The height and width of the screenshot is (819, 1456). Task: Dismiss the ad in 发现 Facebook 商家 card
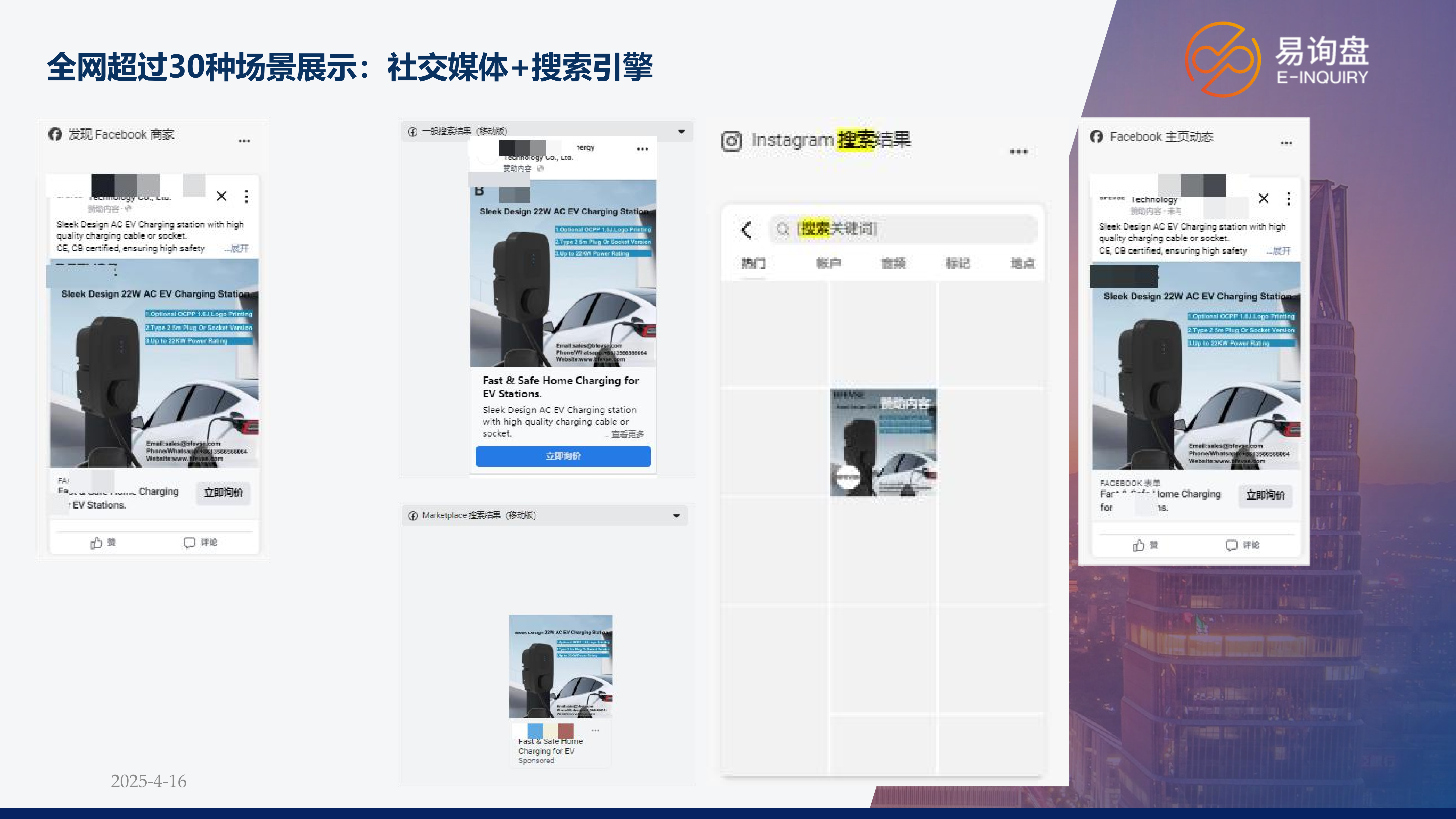tap(222, 196)
